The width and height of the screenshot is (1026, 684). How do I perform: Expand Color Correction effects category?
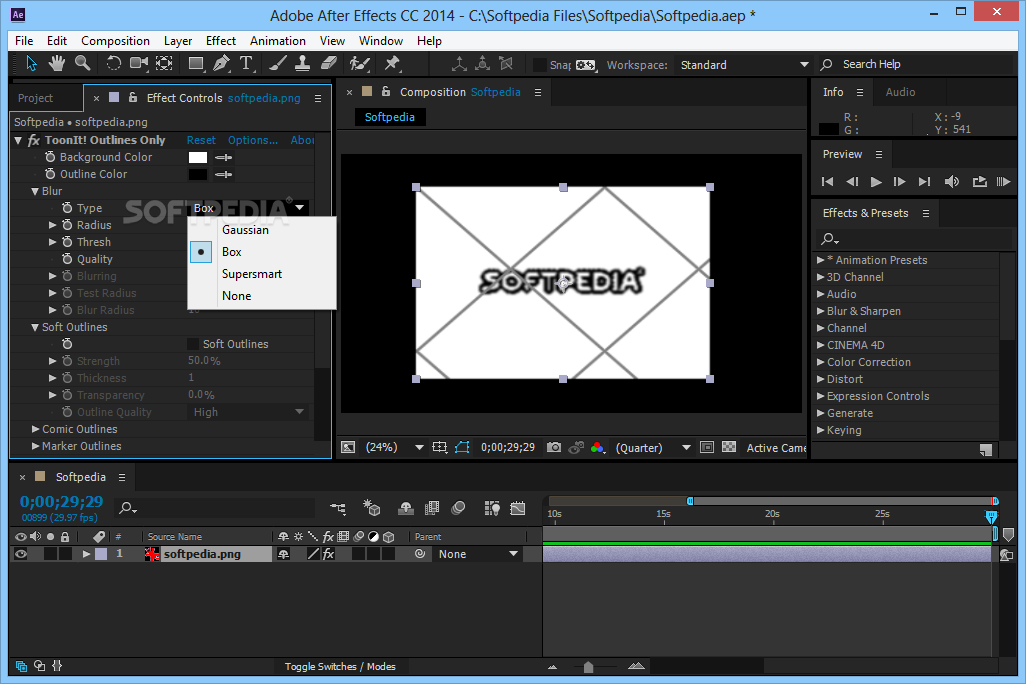(821, 363)
